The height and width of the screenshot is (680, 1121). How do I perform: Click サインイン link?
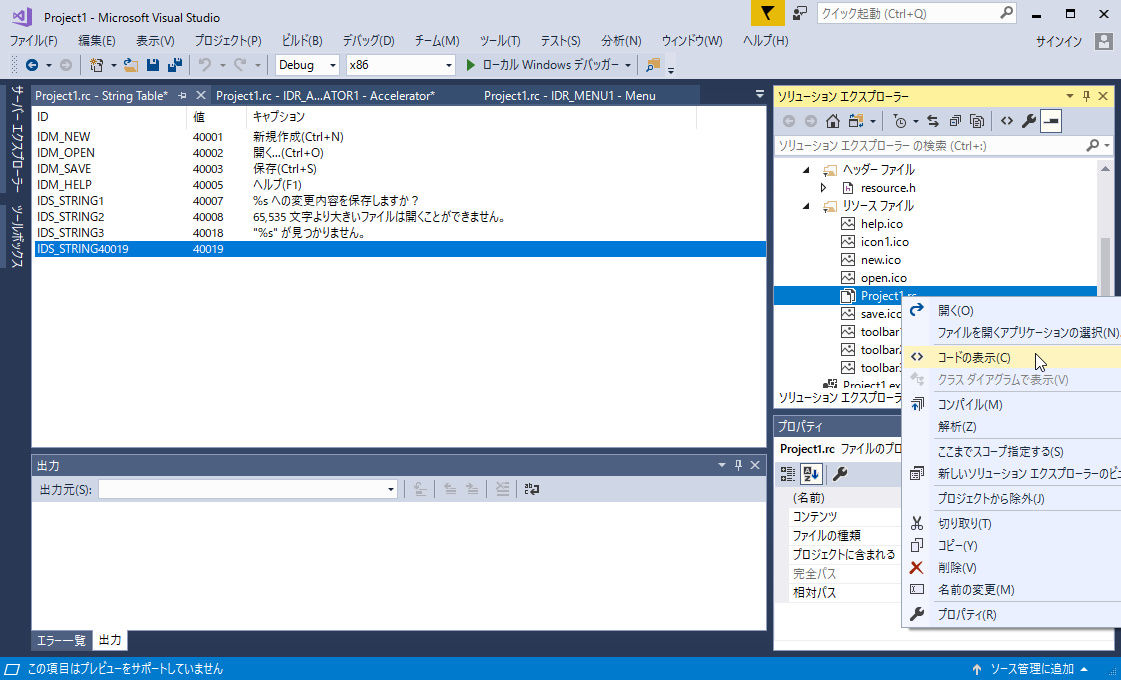(x=1059, y=41)
